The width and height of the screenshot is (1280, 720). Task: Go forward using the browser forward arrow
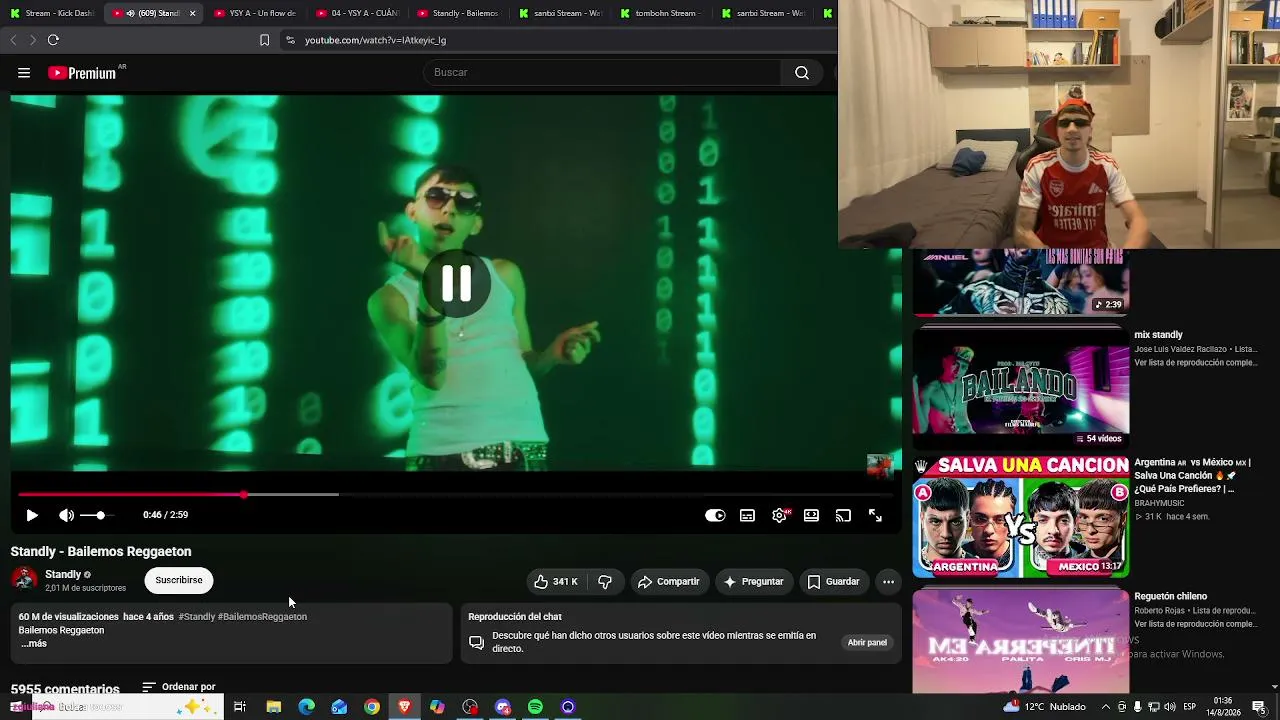[32, 40]
